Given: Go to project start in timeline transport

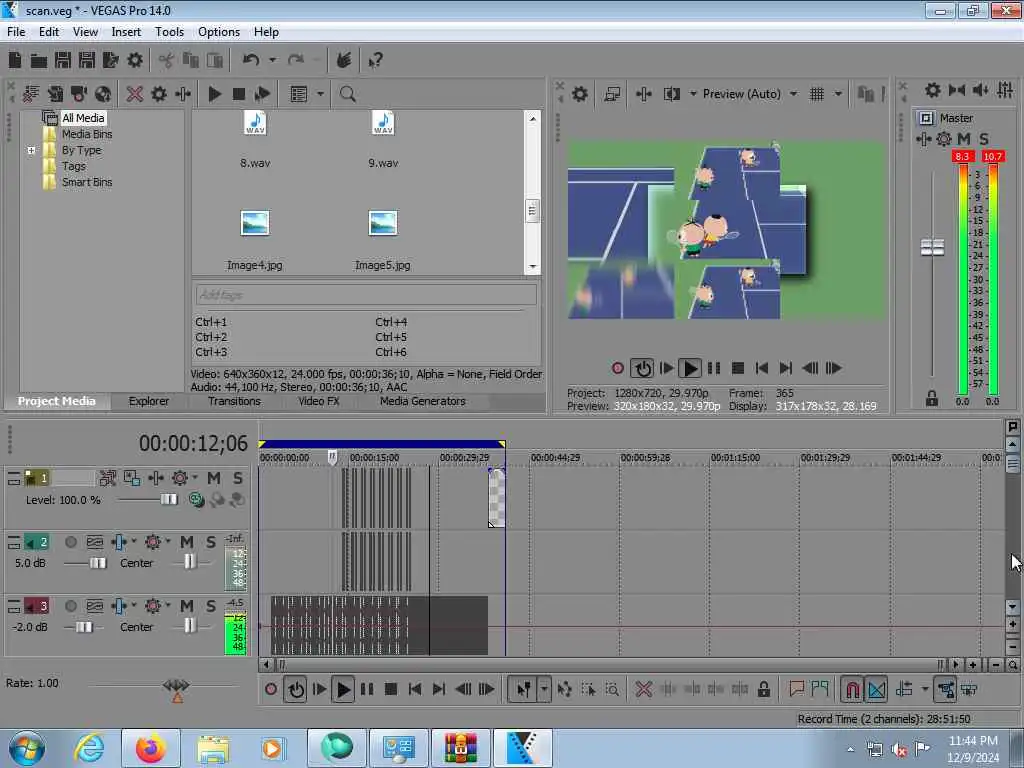Looking at the screenshot, I should point(415,689).
